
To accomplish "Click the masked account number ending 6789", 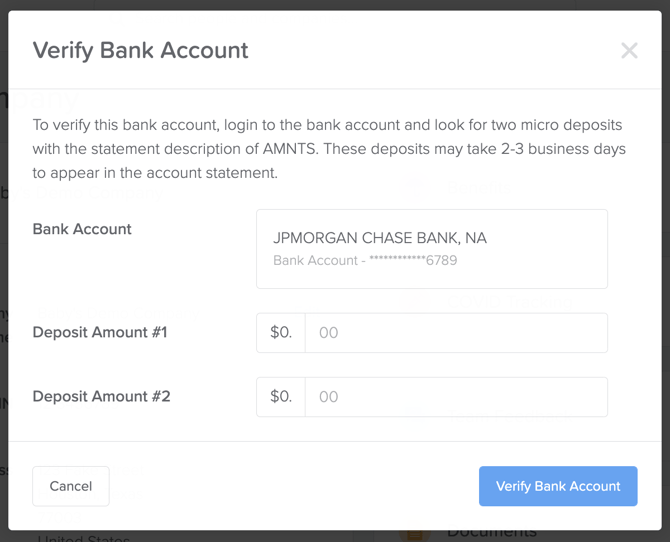I will 413,260.
